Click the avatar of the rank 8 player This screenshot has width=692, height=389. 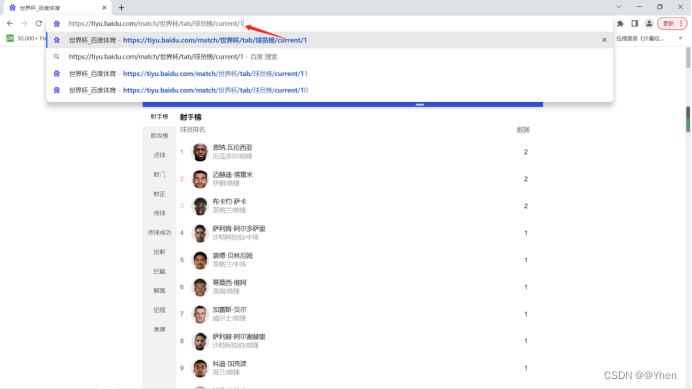tap(200, 341)
